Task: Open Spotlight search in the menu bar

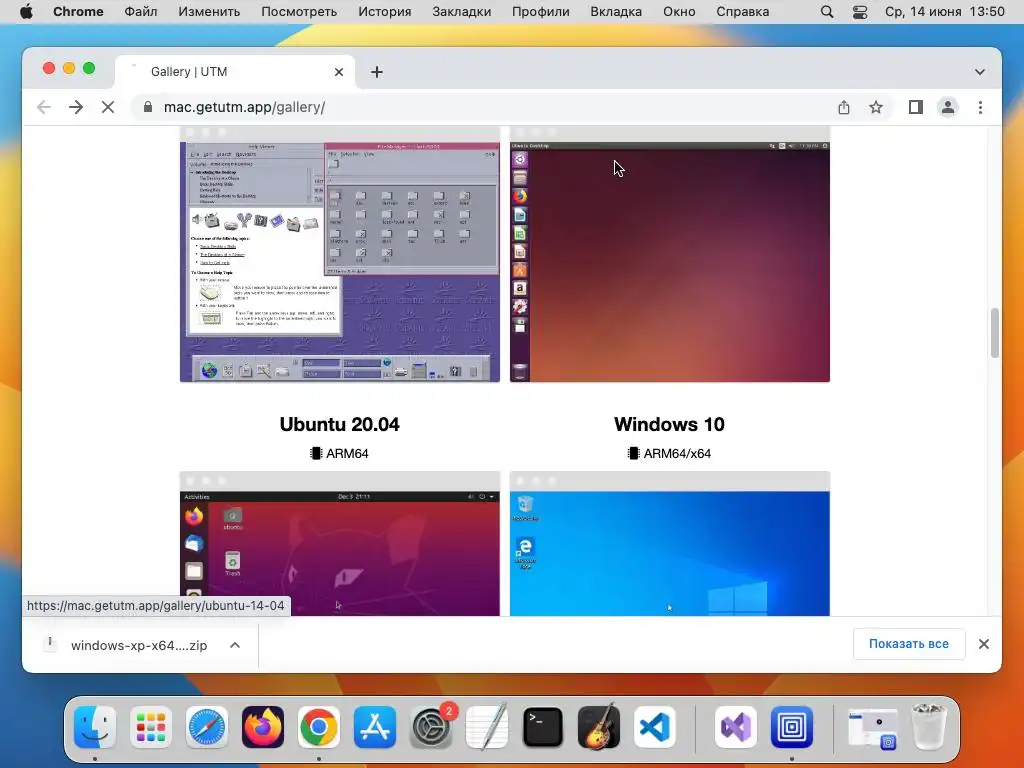Action: click(827, 12)
